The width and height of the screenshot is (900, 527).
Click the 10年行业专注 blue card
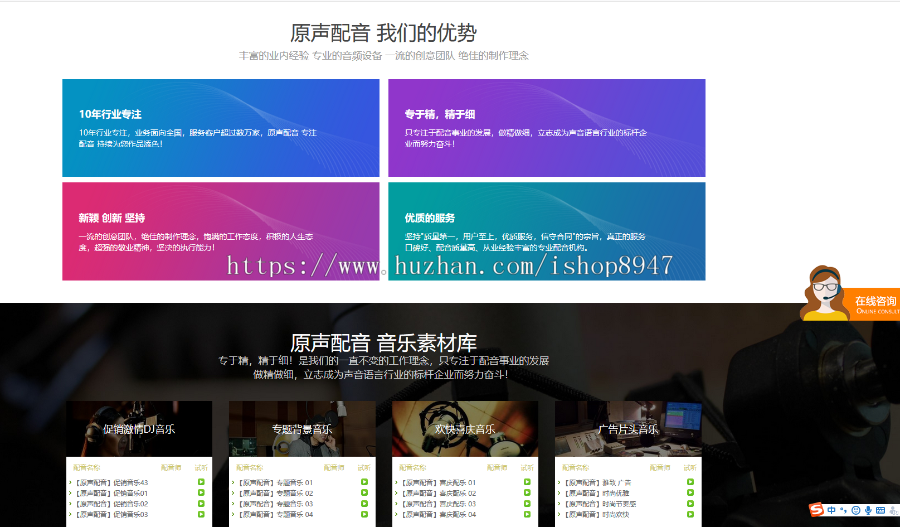point(220,128)
